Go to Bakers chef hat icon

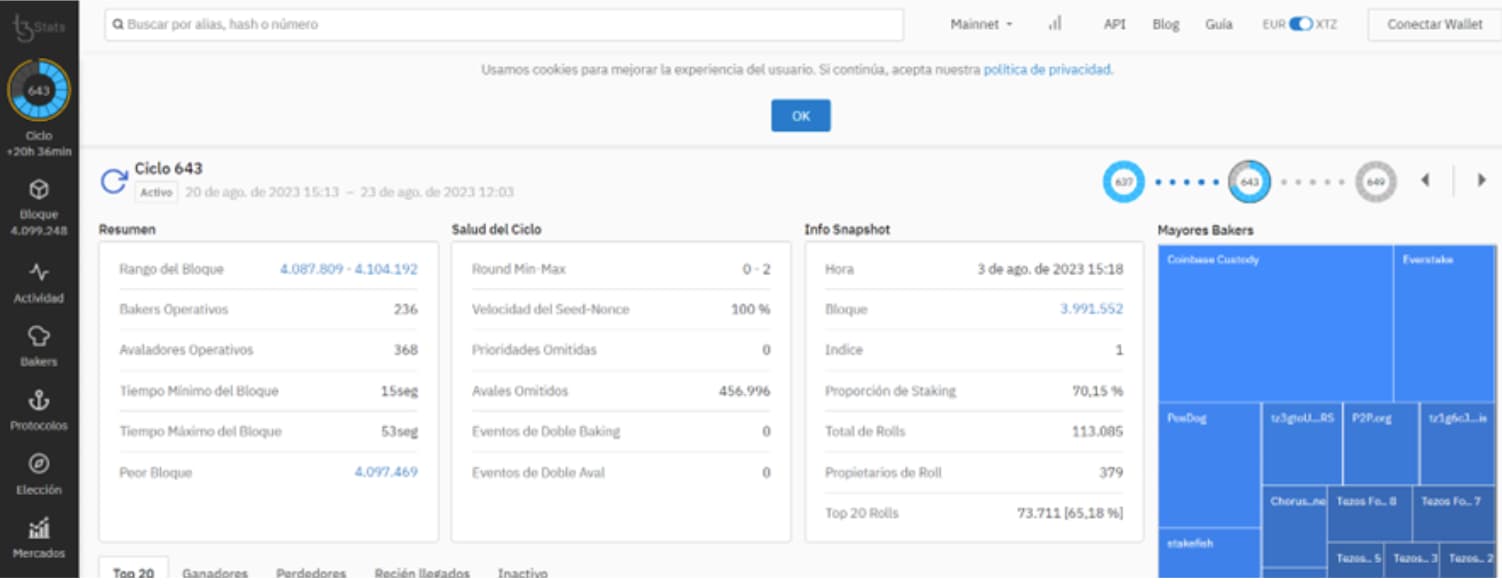[x=38, y=337]
